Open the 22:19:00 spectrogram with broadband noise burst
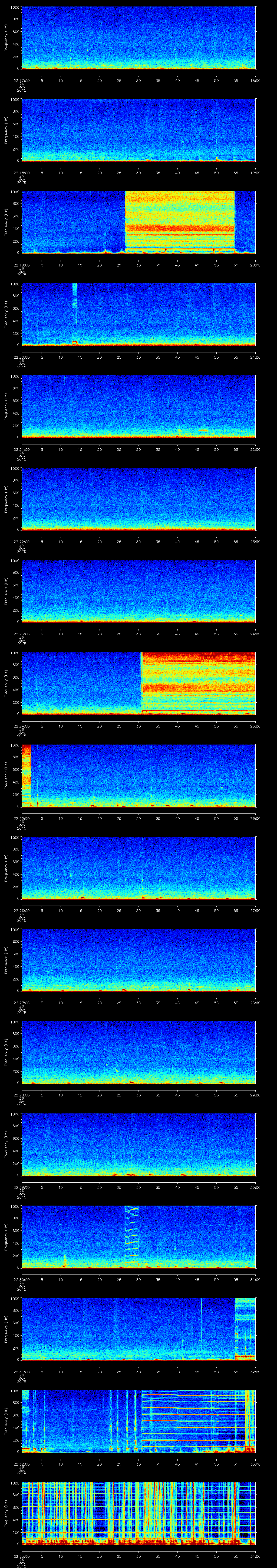 click(x=138, y=222)
